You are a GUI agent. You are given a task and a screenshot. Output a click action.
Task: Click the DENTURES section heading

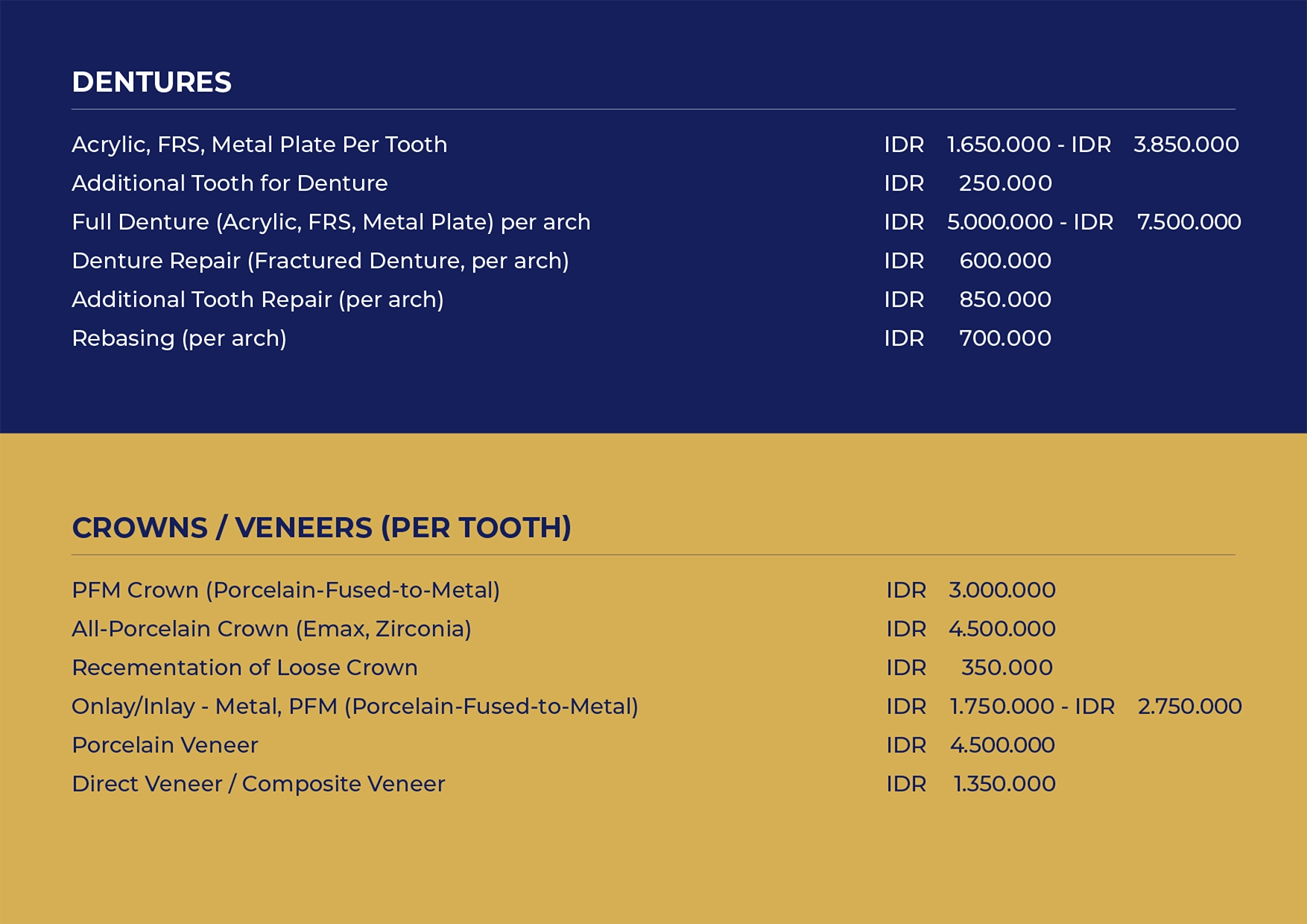tap(151, 82)
